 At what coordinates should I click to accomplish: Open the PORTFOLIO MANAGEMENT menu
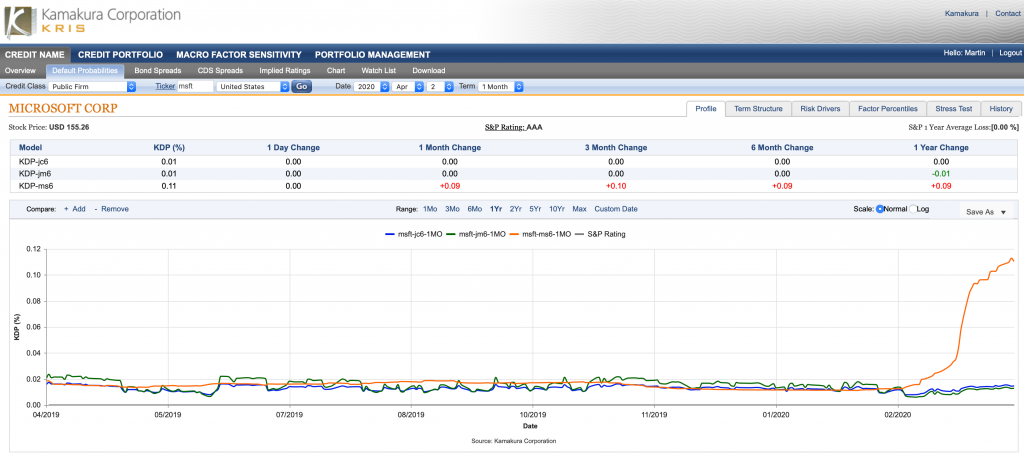click(x=372, y=55)
